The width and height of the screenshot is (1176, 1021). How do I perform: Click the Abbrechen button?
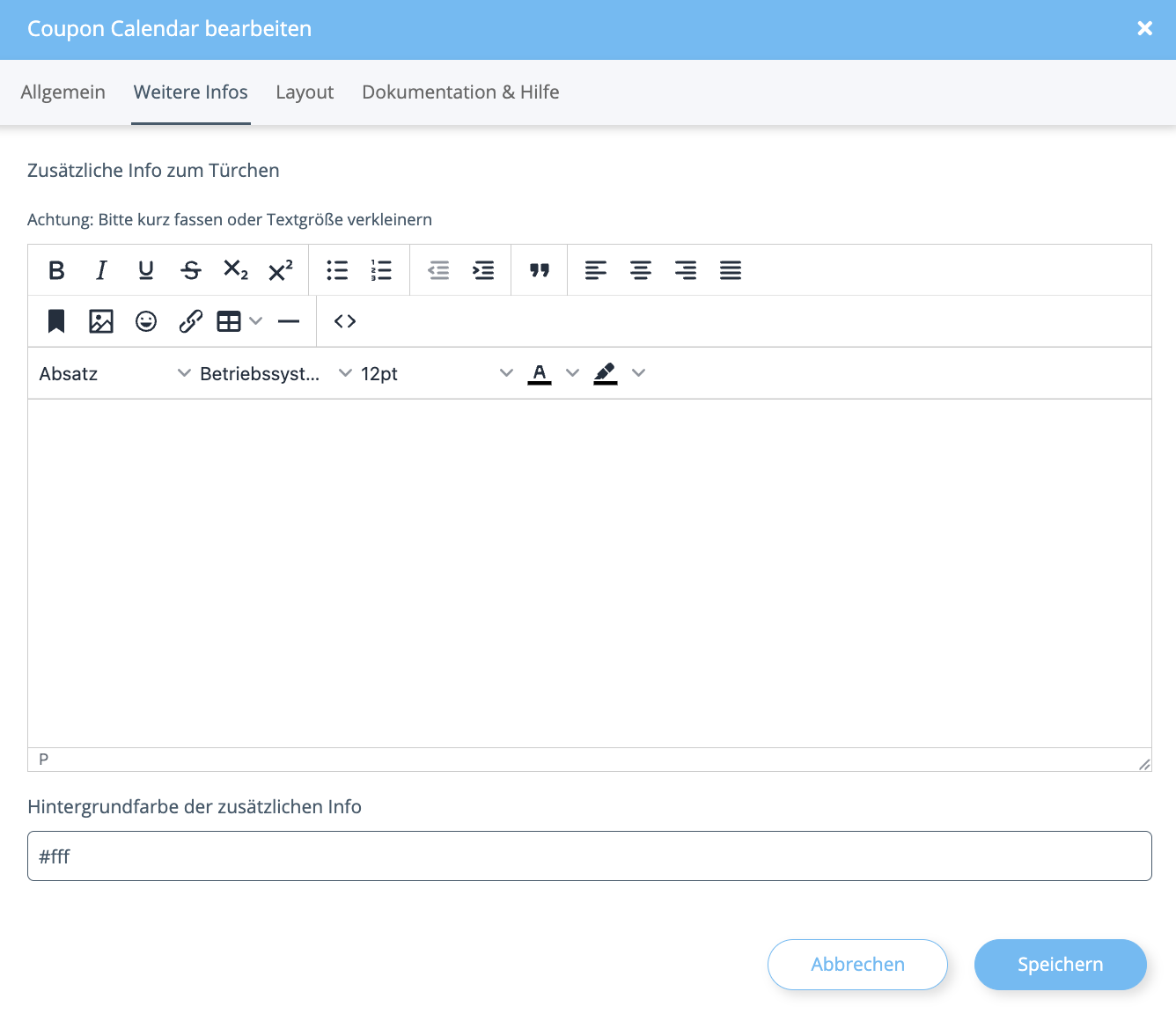pos(857,965)
